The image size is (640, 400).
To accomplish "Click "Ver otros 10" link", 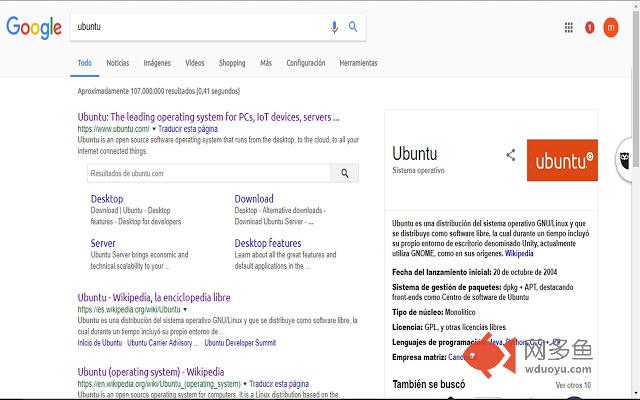I will (x=573, y=385).
